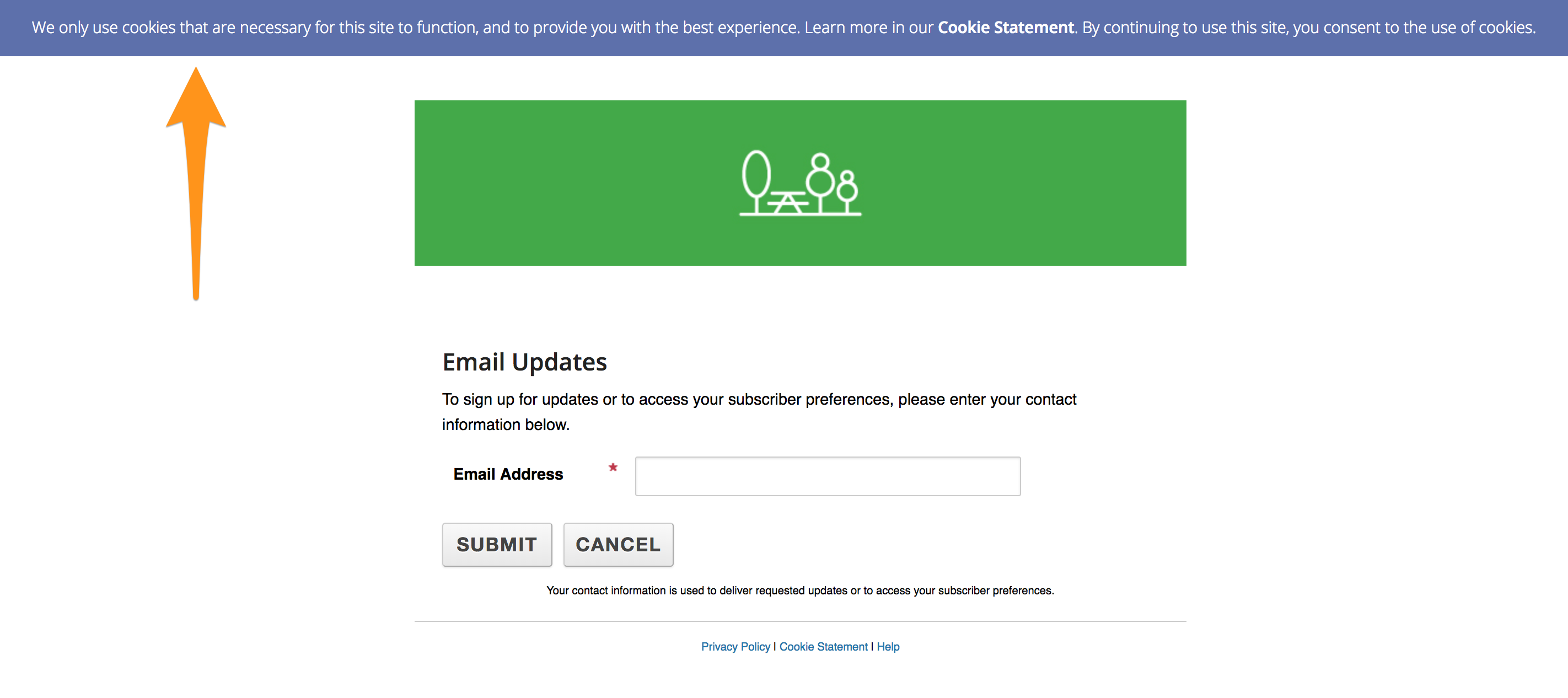This screenshot has height=698, width=1568.
Task: Focus the Email Address input field
Action: [827, 476]
